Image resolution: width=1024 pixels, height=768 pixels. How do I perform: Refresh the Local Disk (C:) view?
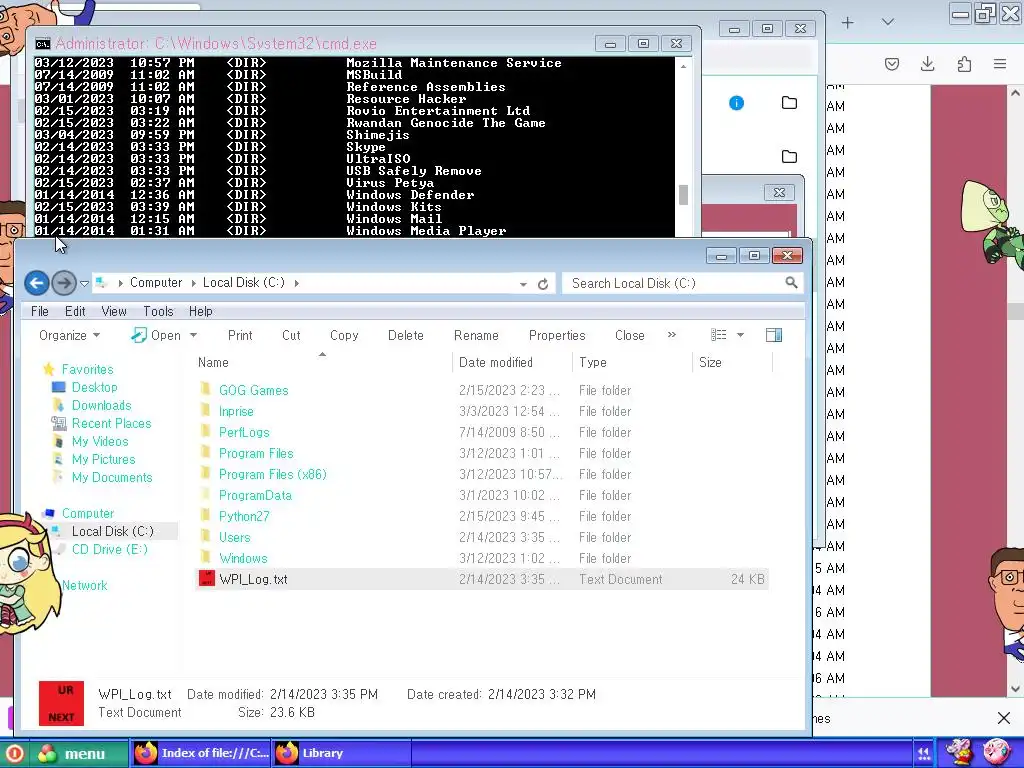click(543, 284)
